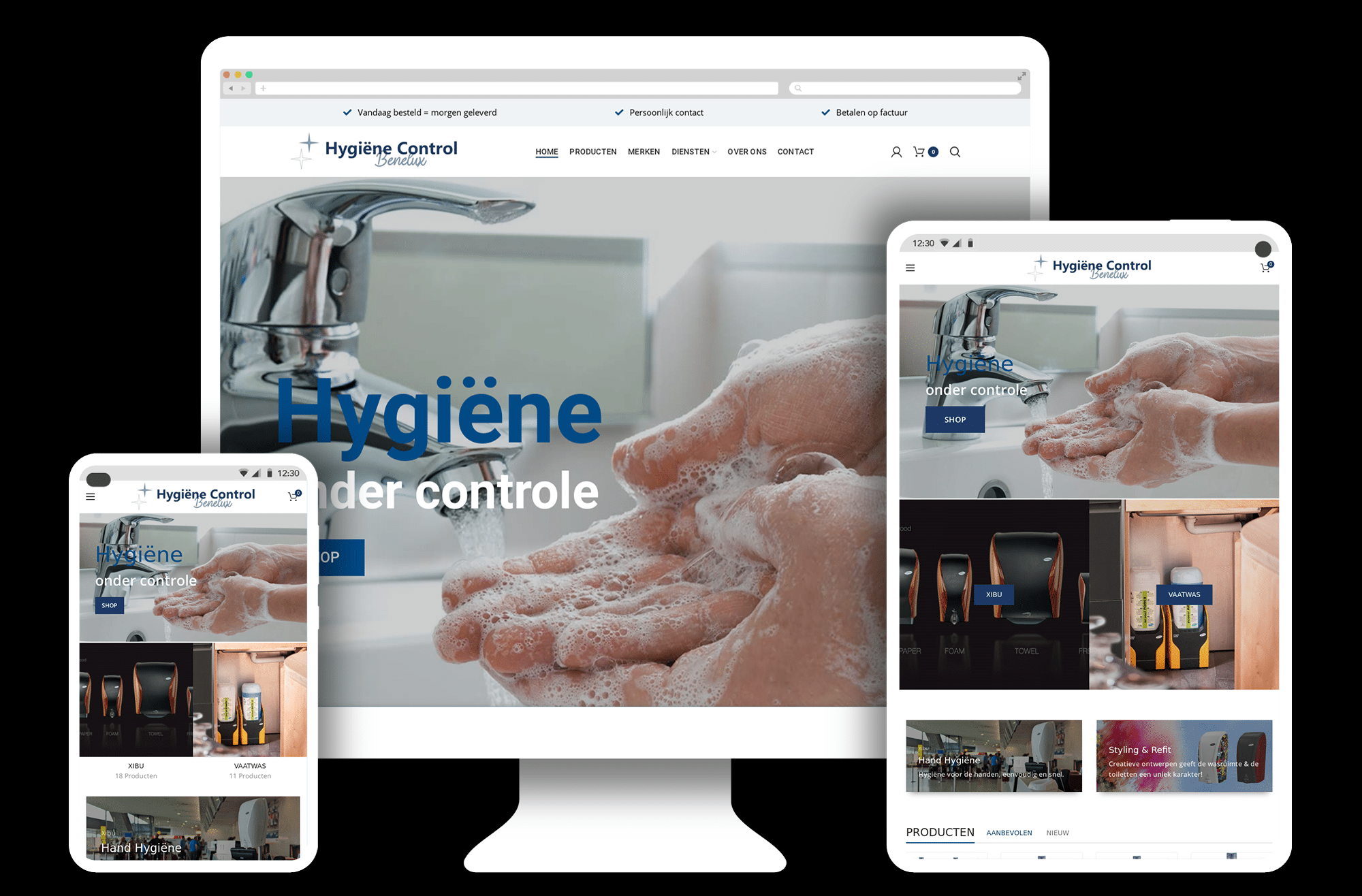Expand the MERKEN navigation dropdown
This screenshot has height=896, width=1362.
(648, 151)
